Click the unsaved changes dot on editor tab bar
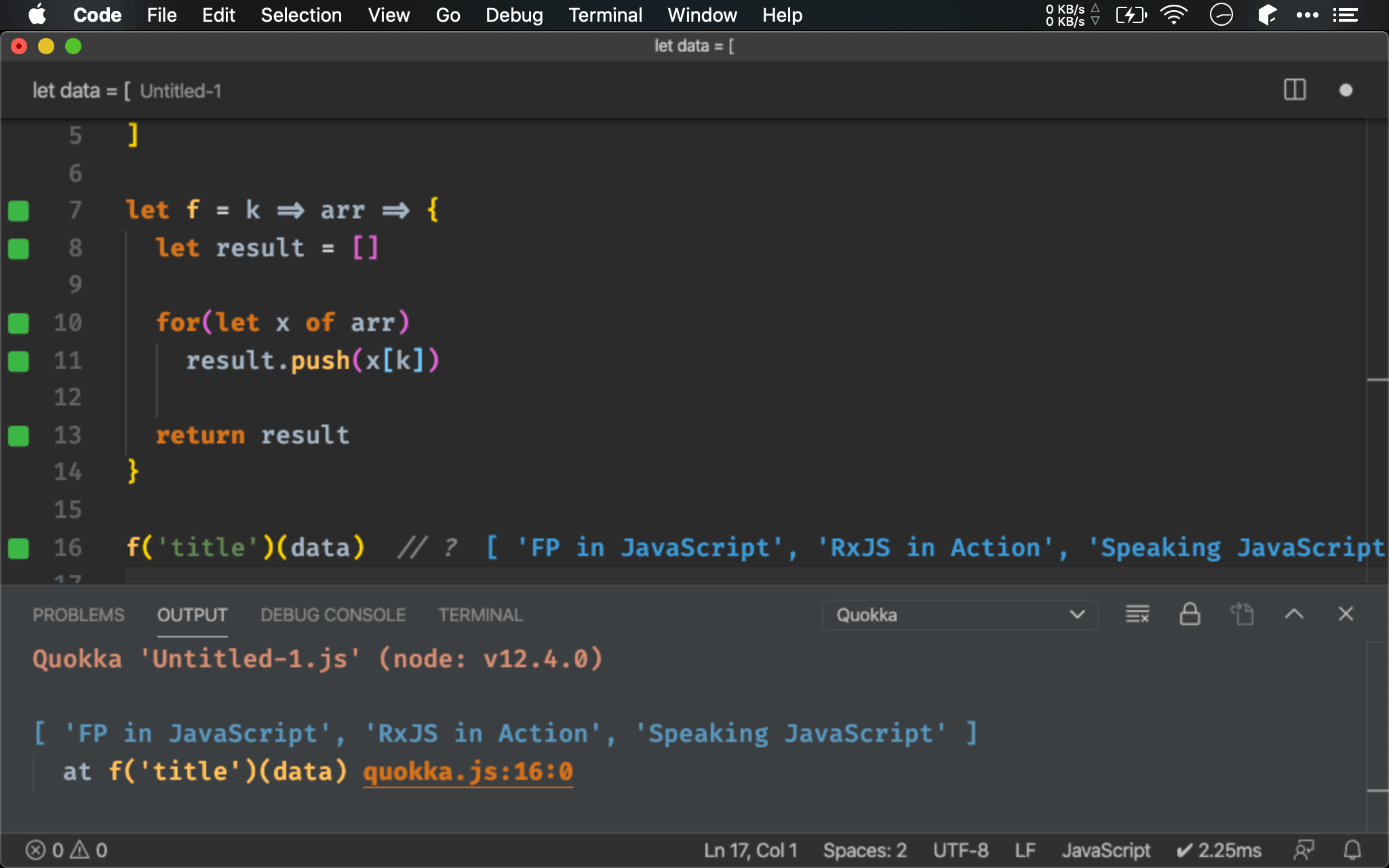The width and height of the screenshot is (1389, 868). (1346, 90)
